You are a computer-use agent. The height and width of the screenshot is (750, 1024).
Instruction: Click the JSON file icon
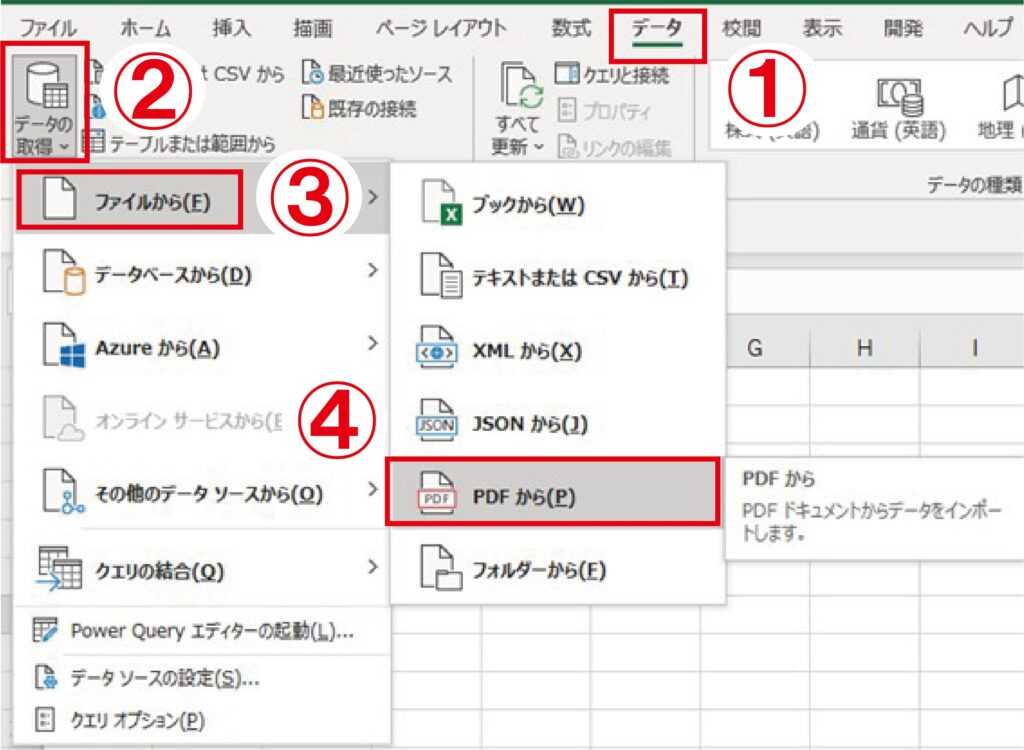(x=437, y=421)
